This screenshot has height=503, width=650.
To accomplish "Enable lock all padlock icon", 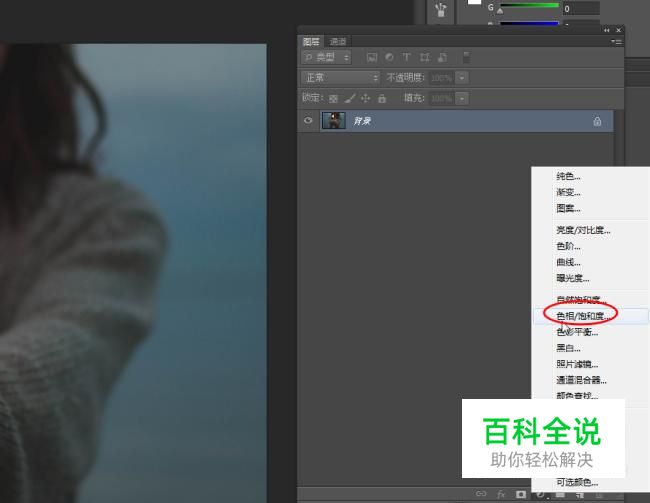I will 382,99.
